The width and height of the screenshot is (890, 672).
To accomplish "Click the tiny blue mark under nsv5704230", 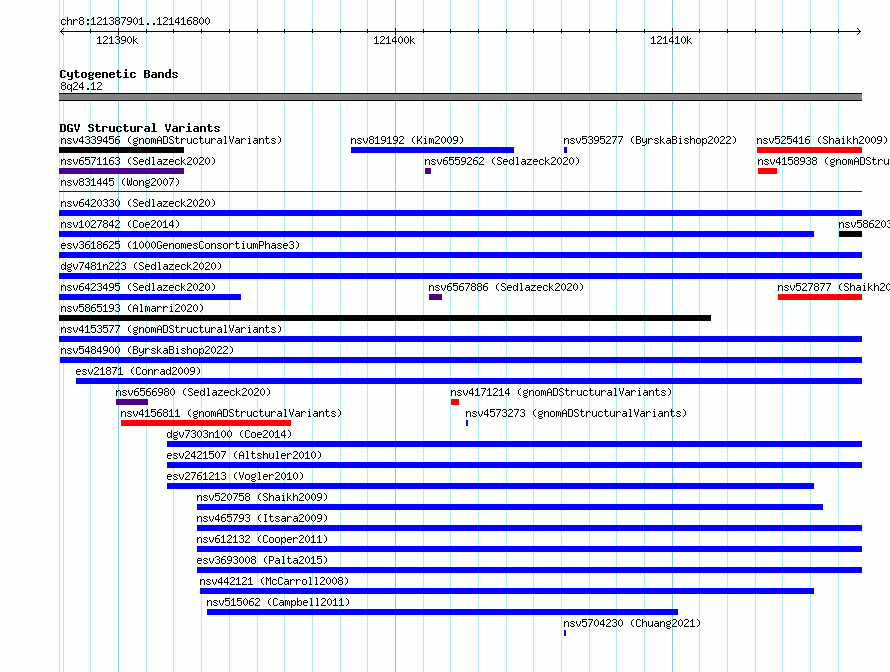I will pos(565,633).
